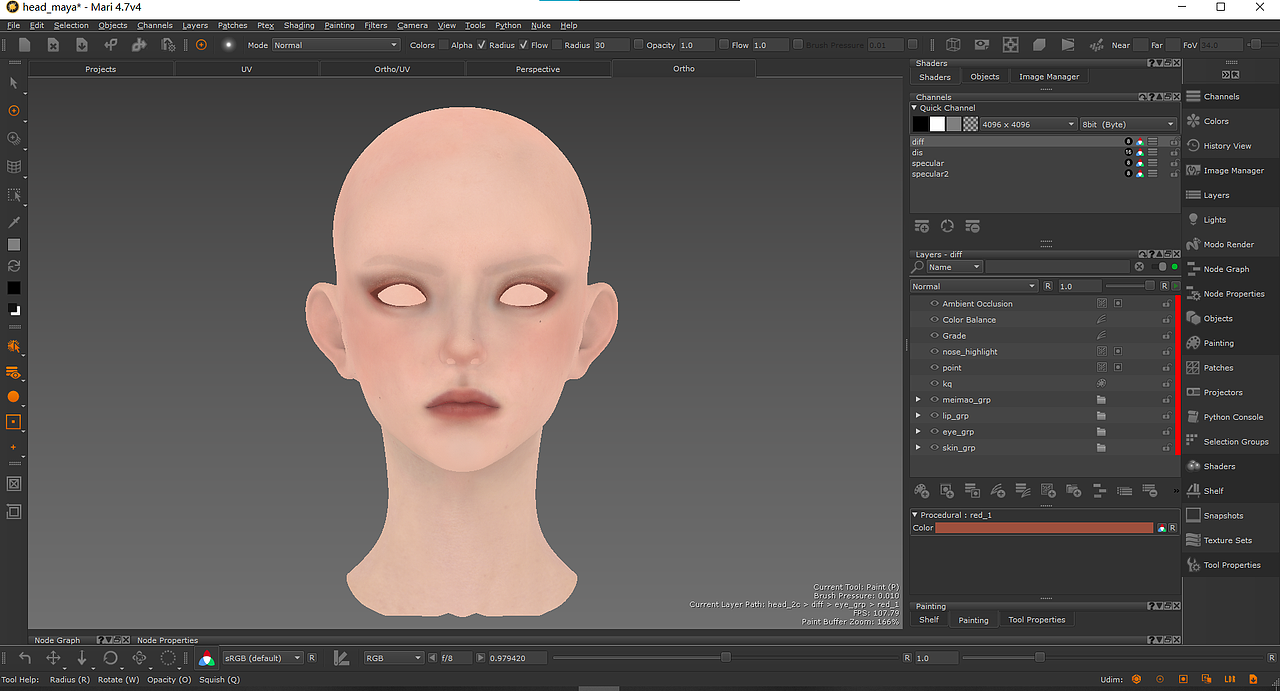
Task: Open History View from the right sidebar
Action: click(1227, 146)
